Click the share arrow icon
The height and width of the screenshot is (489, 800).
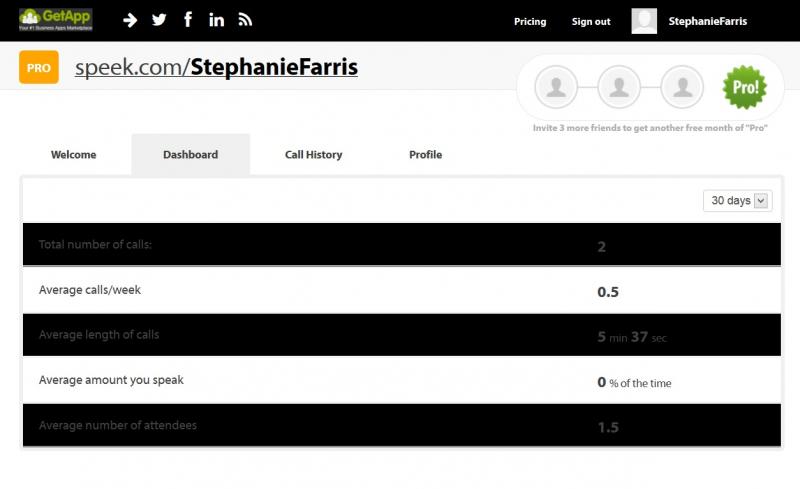[x=130, y=20]
